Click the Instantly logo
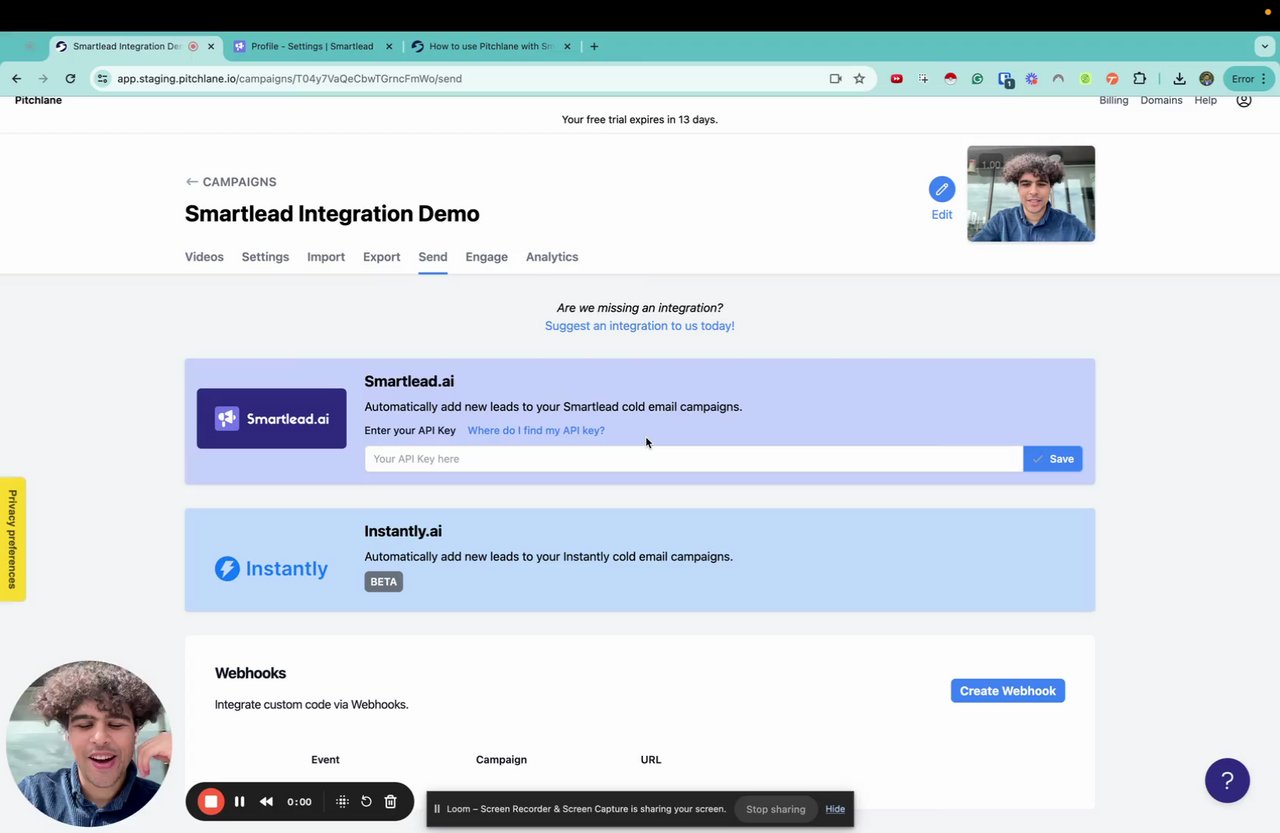 point(272,568)
